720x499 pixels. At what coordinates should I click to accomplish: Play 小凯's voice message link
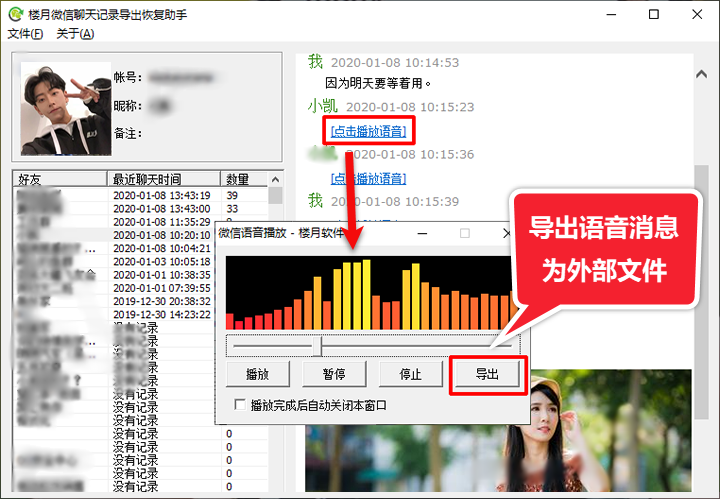point(368,131)
